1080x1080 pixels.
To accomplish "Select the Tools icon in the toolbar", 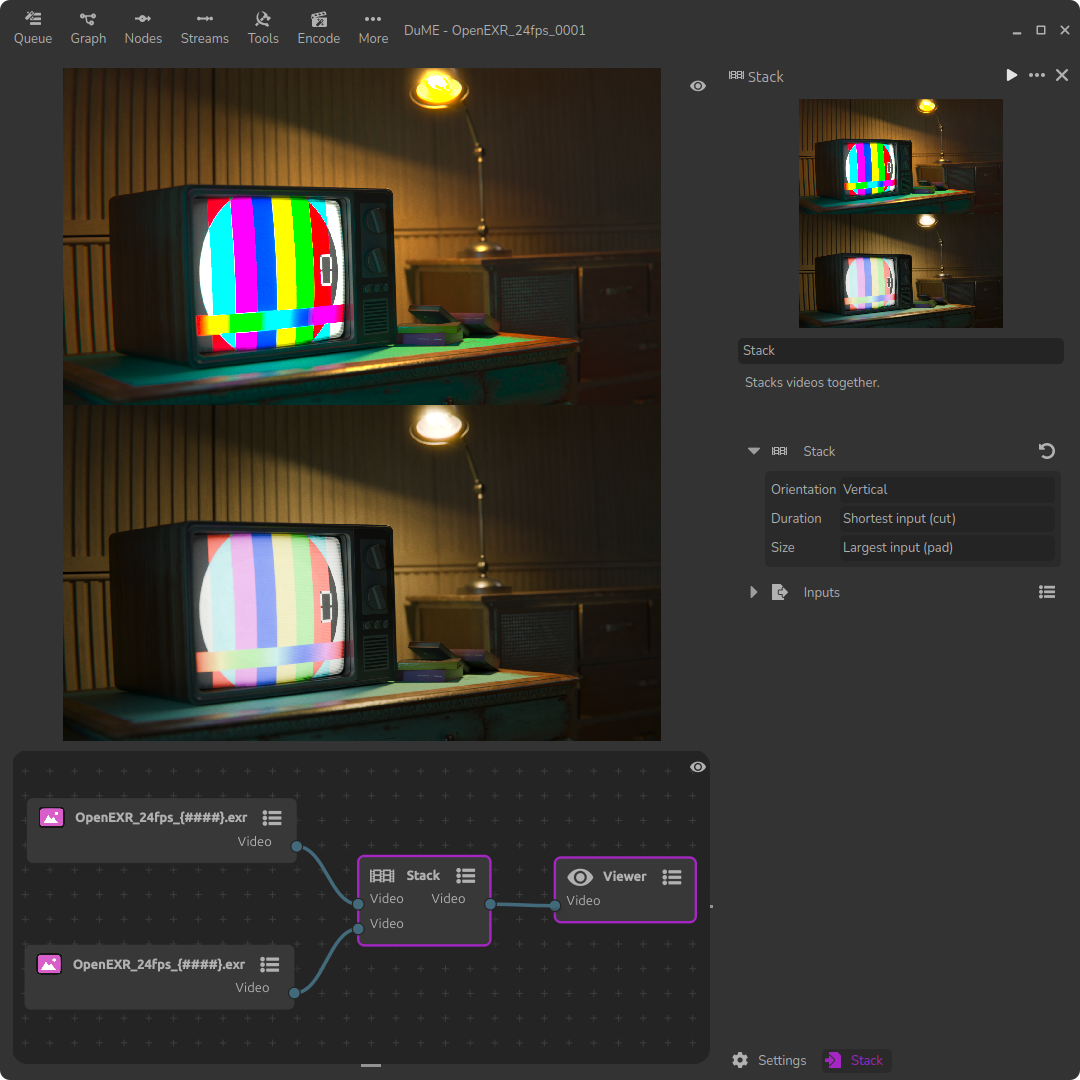I will [x=263, y=27].
